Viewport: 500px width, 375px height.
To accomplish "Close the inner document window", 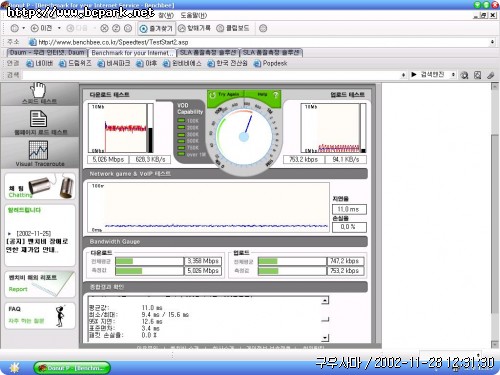I will pos(492,15).
